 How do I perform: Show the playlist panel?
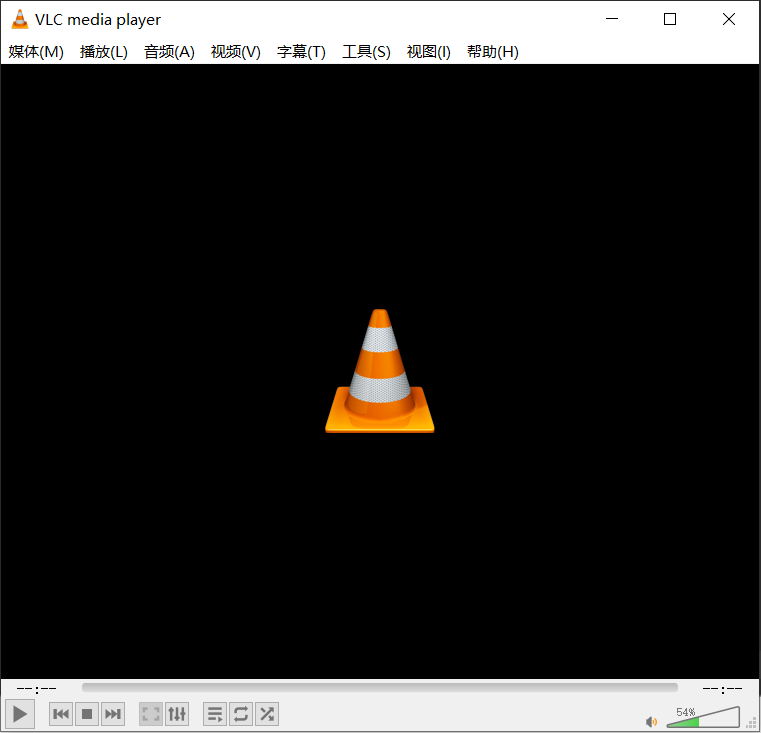click(215, 714)
